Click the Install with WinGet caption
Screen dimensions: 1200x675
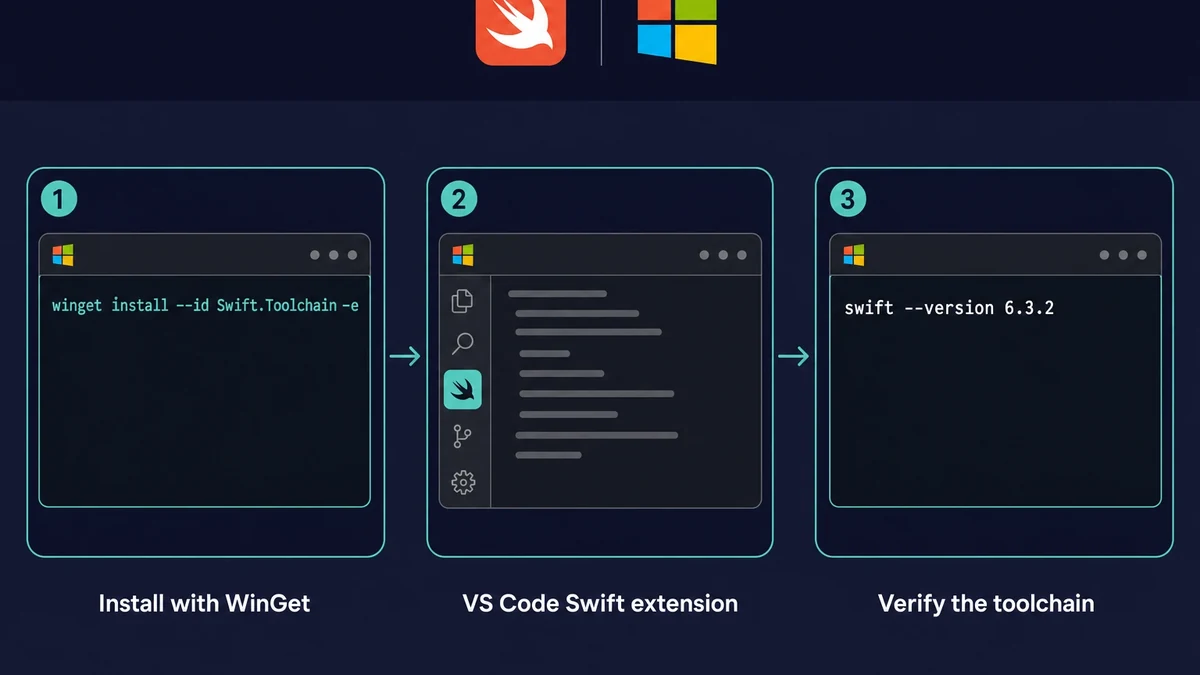(x=204, y=604)
